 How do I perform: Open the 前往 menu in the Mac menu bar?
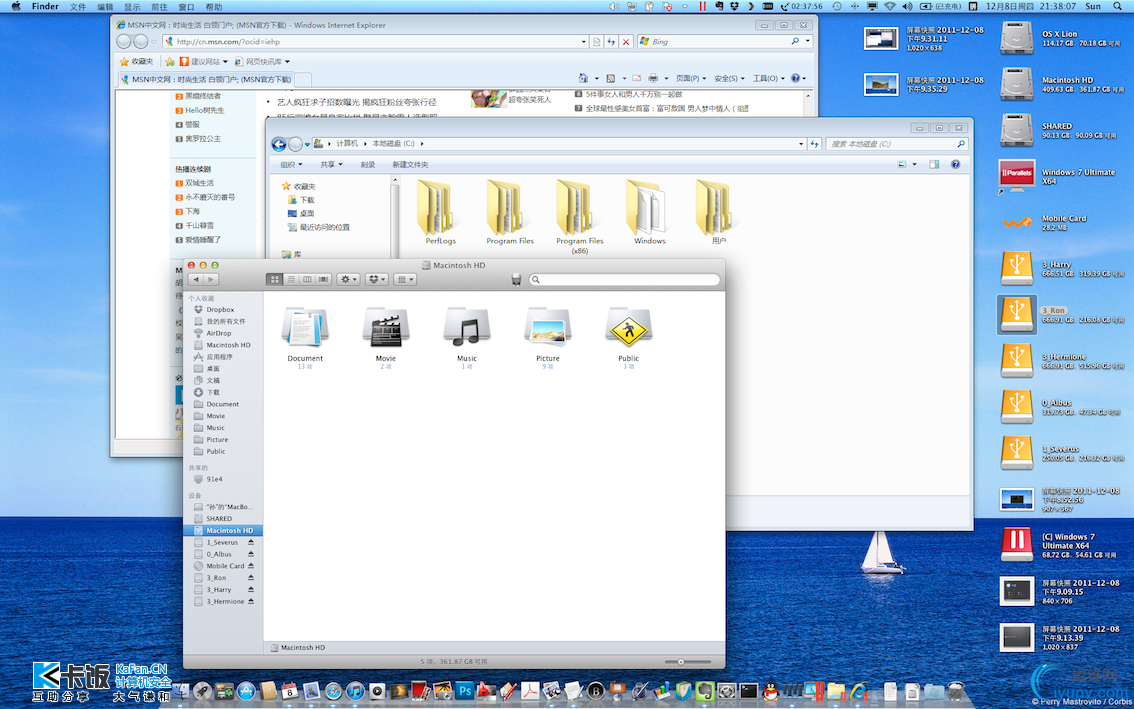click(x=159, y=7)
